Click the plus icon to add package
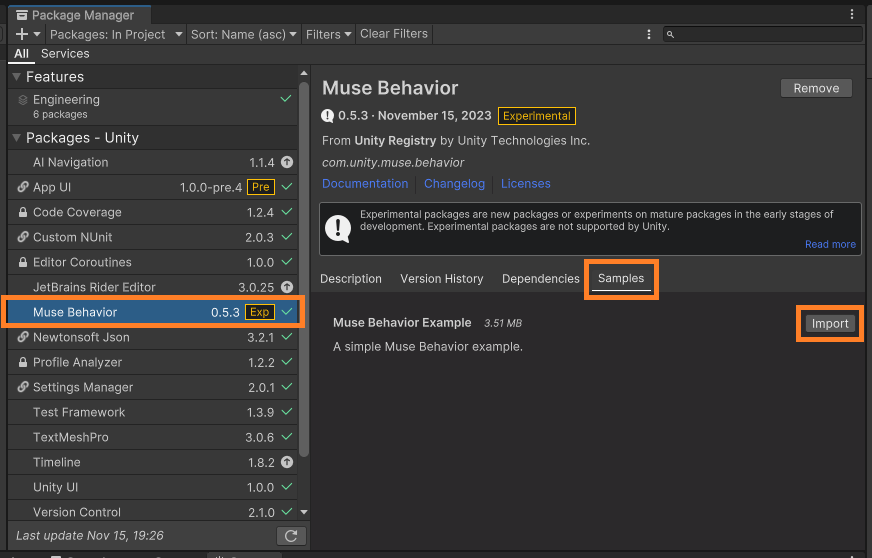Screen dimensions: 872x558 tap(22, 34)
